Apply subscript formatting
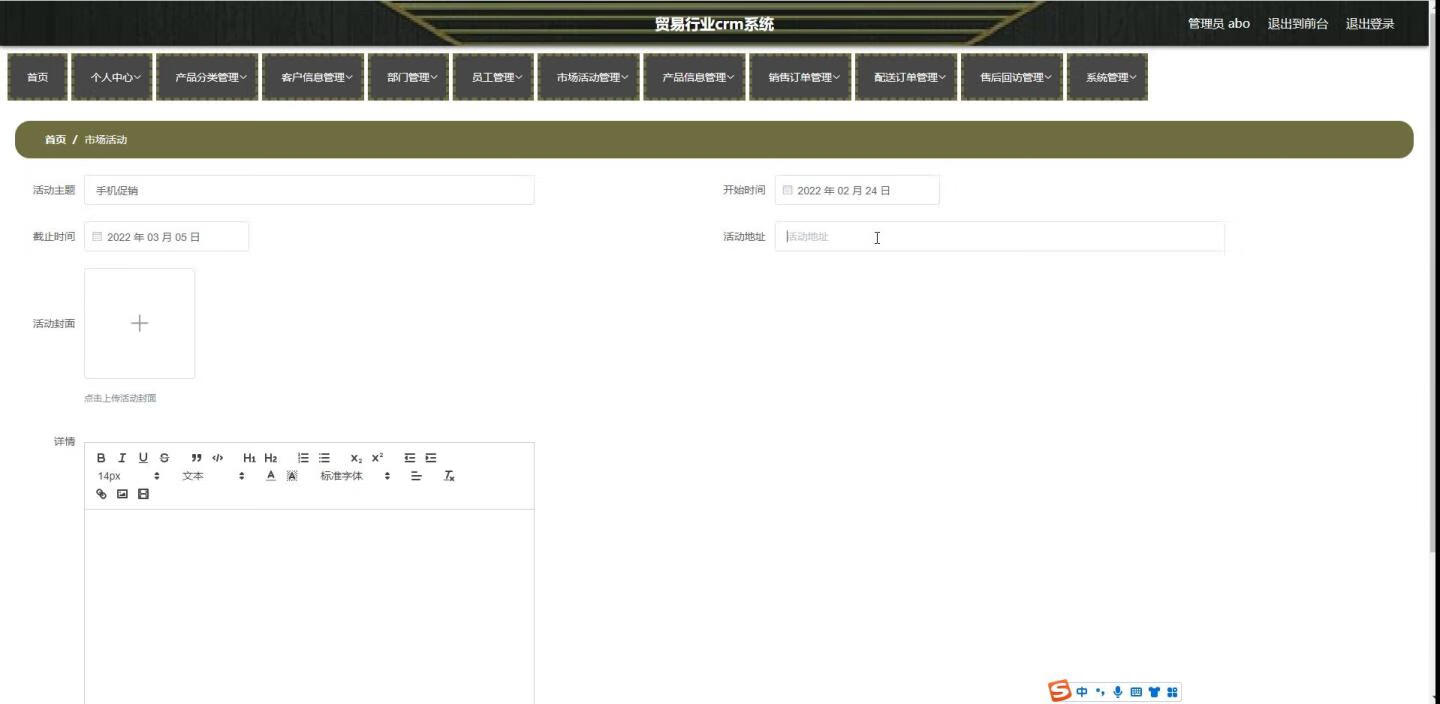Viewport: 1440px width, 704px height. coord(356,458)
